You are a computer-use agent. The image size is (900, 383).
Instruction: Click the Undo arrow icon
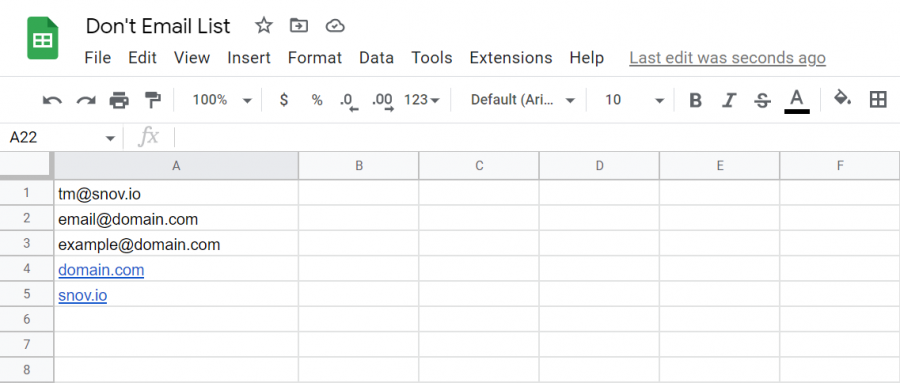point(52,100)
